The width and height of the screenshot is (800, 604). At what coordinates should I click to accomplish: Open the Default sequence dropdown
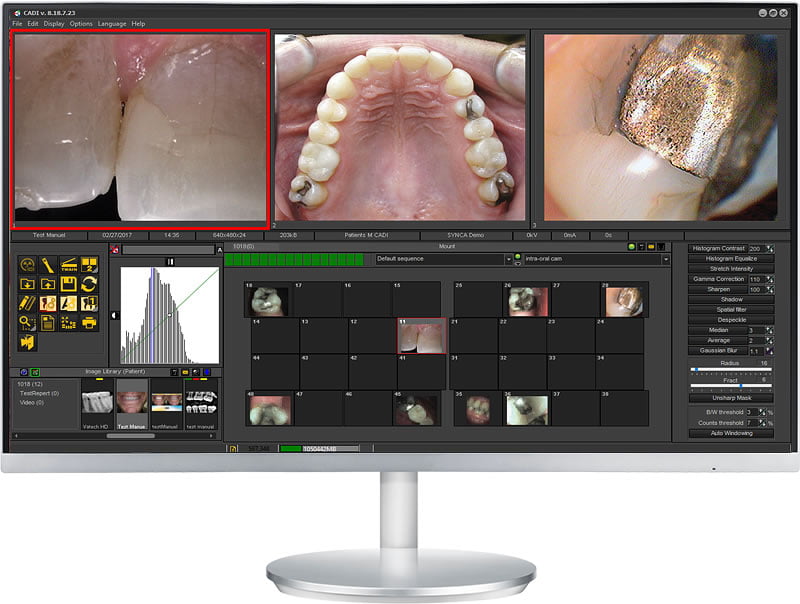tap(443, 259)
